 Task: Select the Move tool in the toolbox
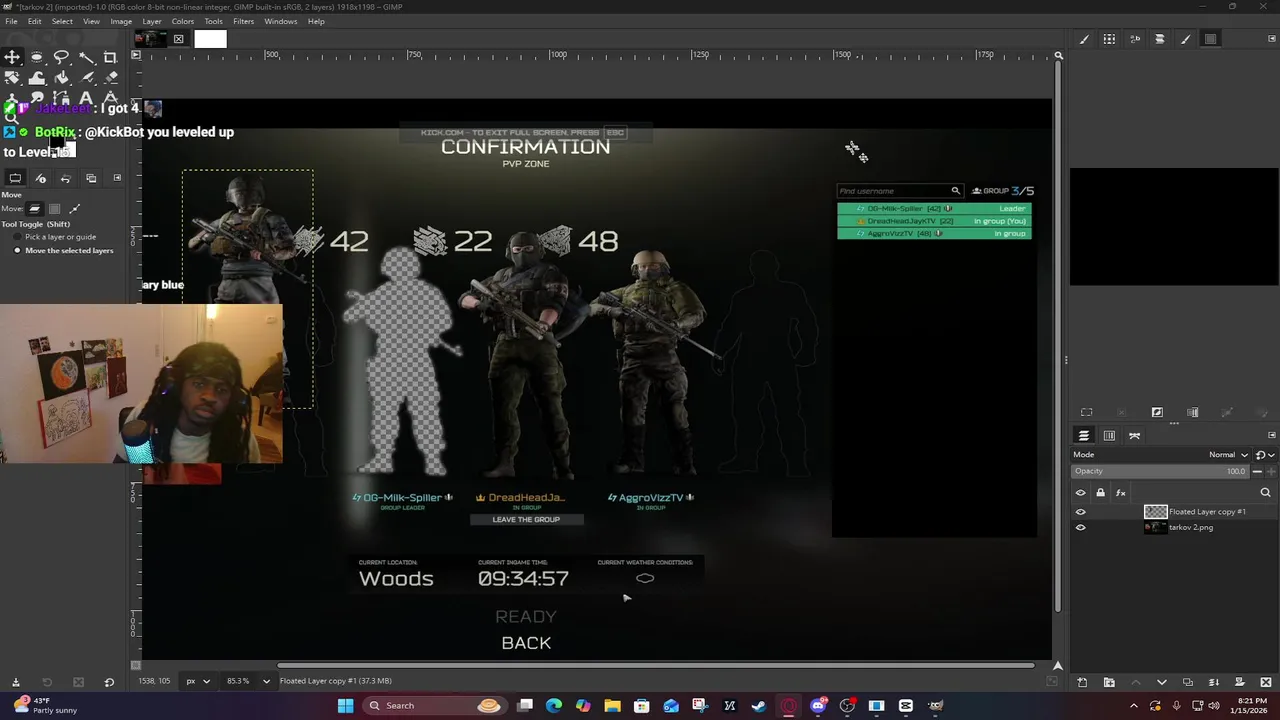point(12,57)
